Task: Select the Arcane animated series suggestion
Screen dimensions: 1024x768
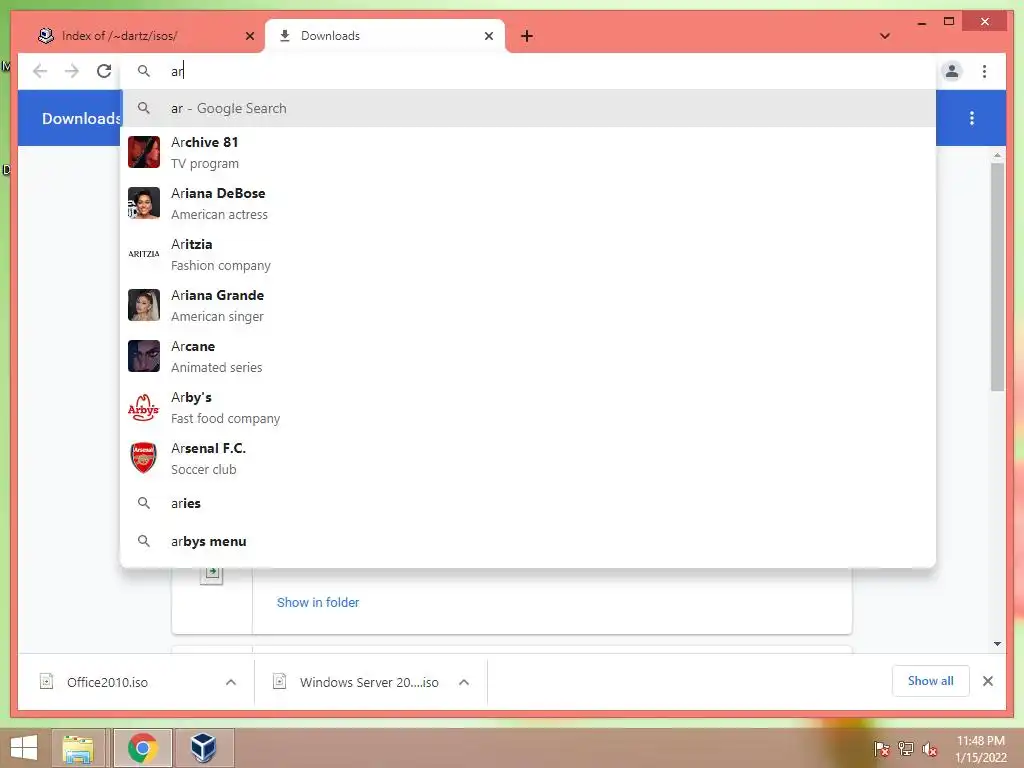Action: coord(528,356)
